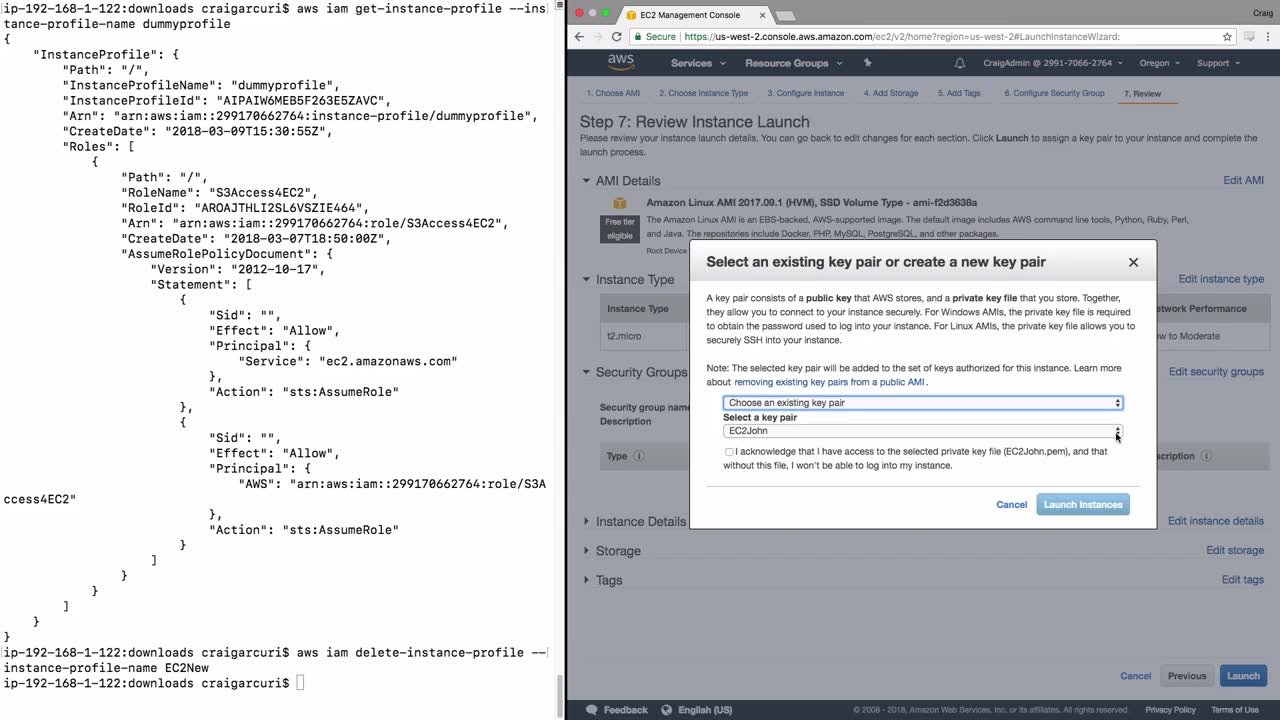Click the extension icon beside the address bar
1280x720 pixels.
point(1250,37)
